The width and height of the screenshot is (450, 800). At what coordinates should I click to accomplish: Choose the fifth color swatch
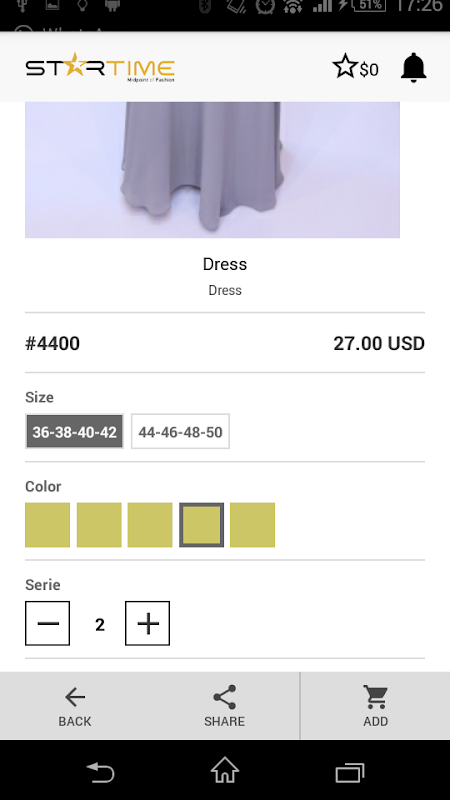click(253, 525)
